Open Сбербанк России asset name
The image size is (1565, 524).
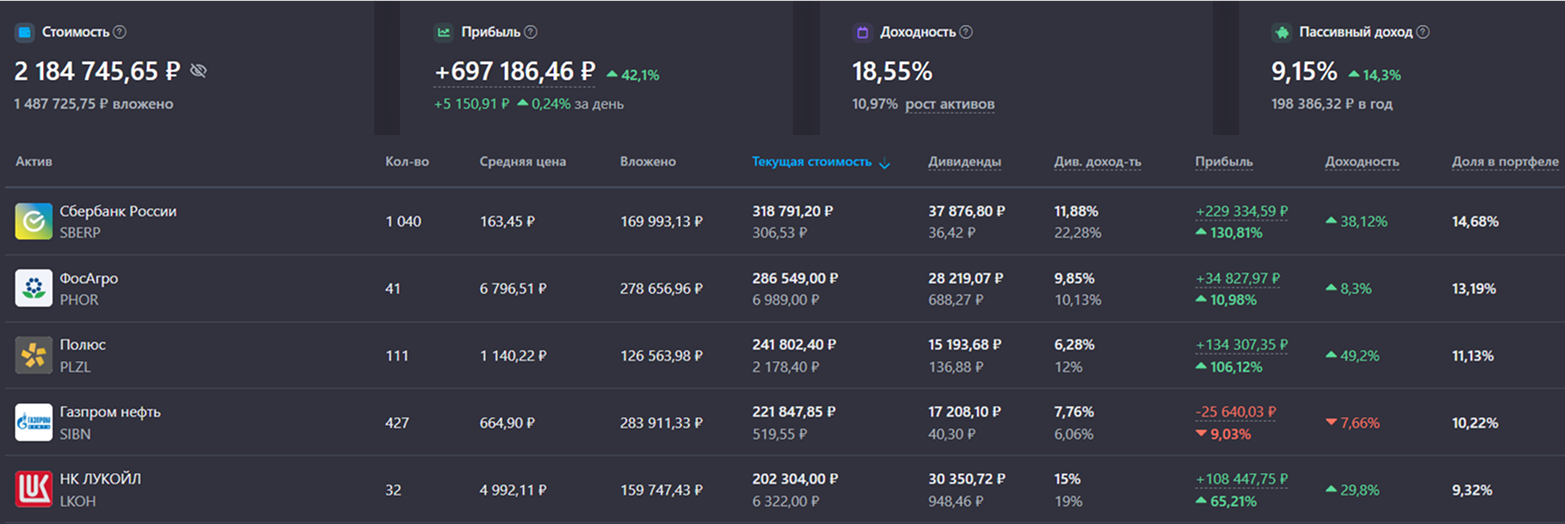point(118,212)
